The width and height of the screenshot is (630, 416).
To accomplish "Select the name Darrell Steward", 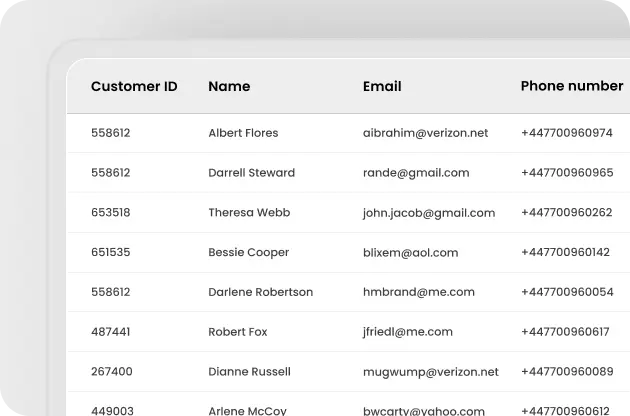I will click(252, 173).
